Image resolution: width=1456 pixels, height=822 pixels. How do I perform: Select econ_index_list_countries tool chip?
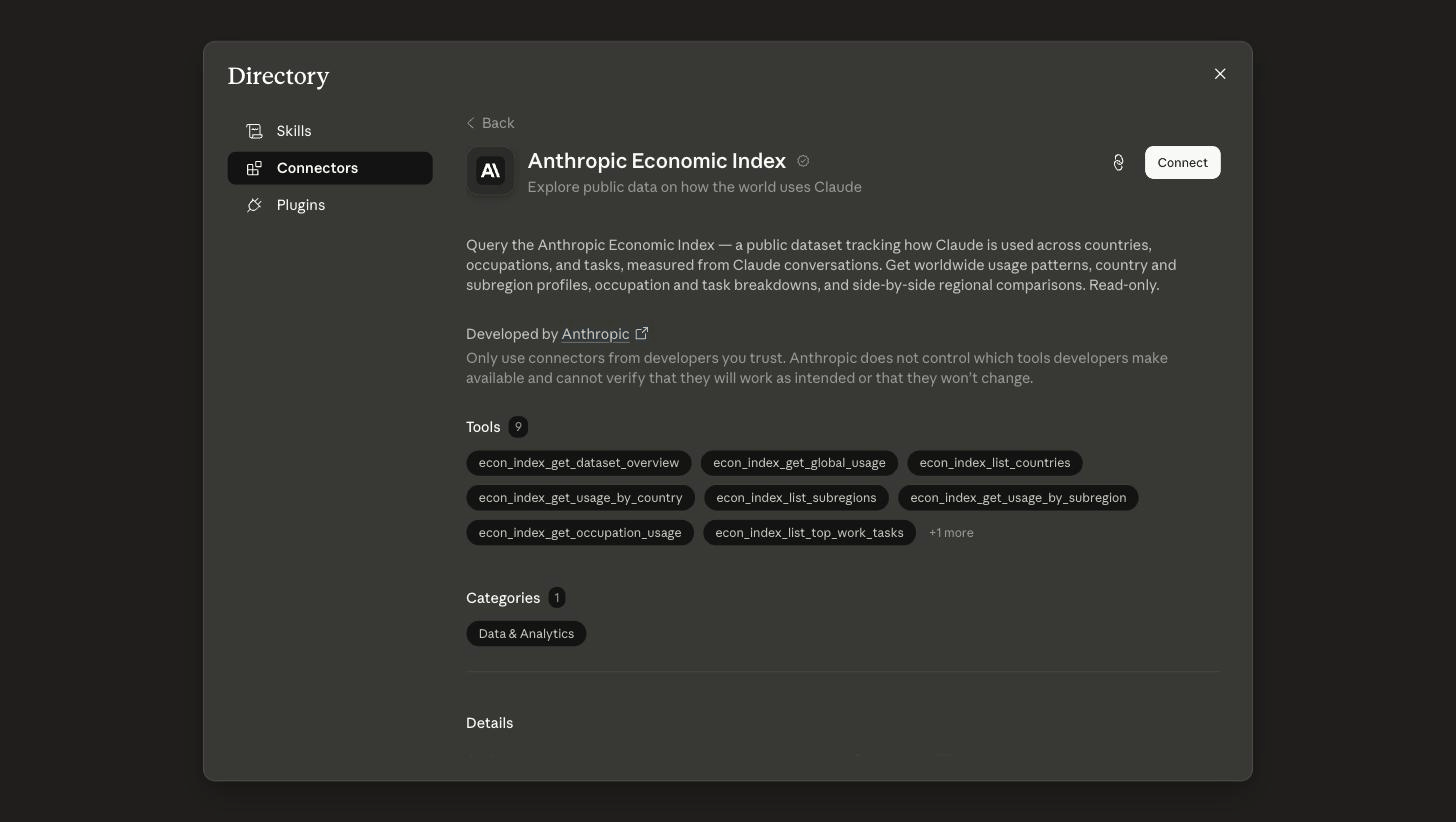995,463
